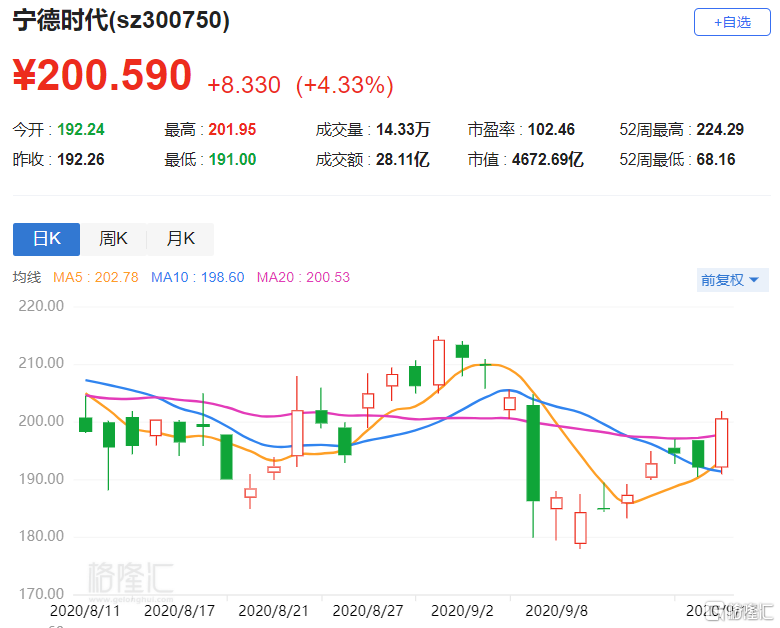Click the 180.00 price axis label
This screenshot has height=628, width=780.
pyautogui.click(x=41, y=536)
